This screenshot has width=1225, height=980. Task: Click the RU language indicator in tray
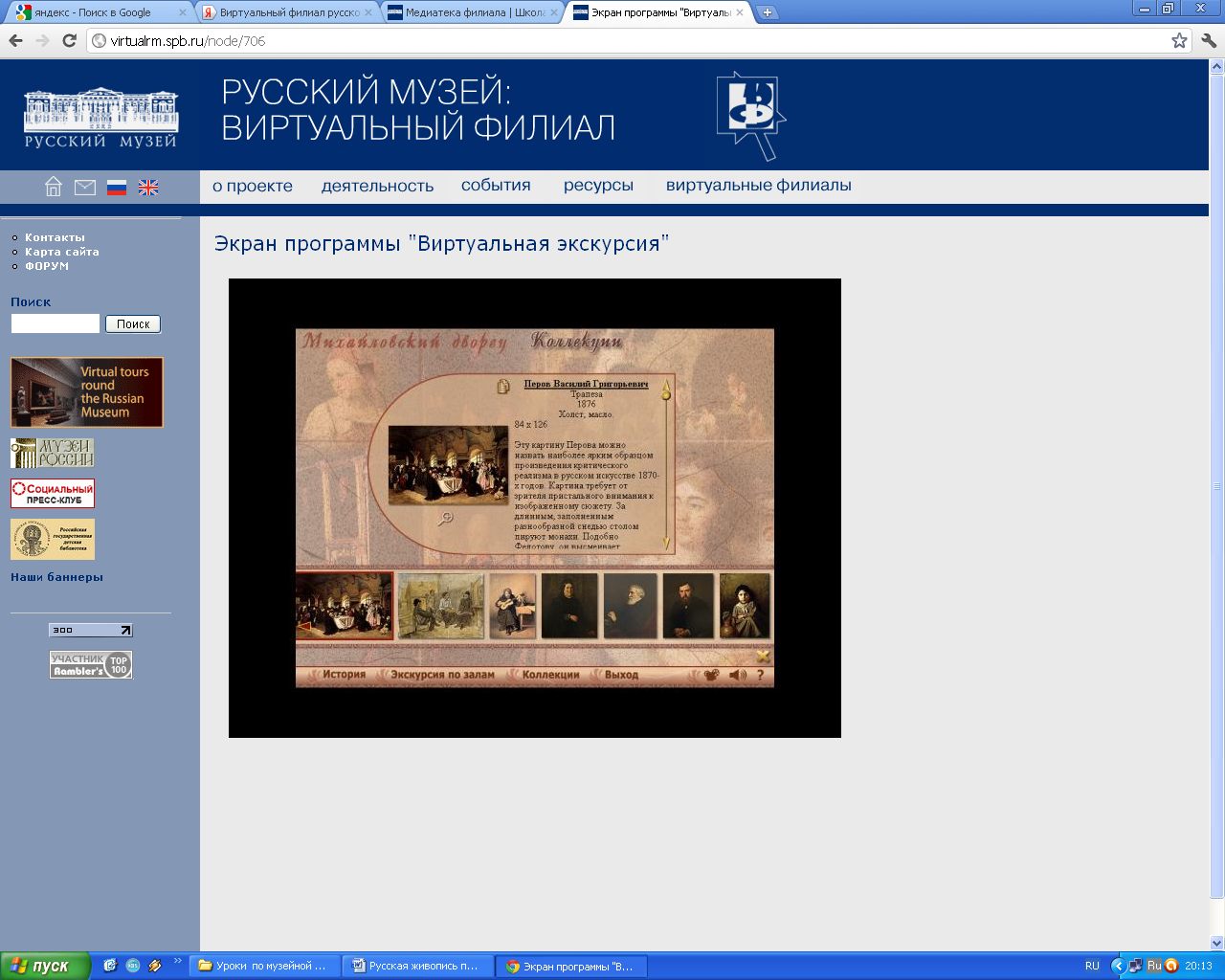tap(1092, 966)
